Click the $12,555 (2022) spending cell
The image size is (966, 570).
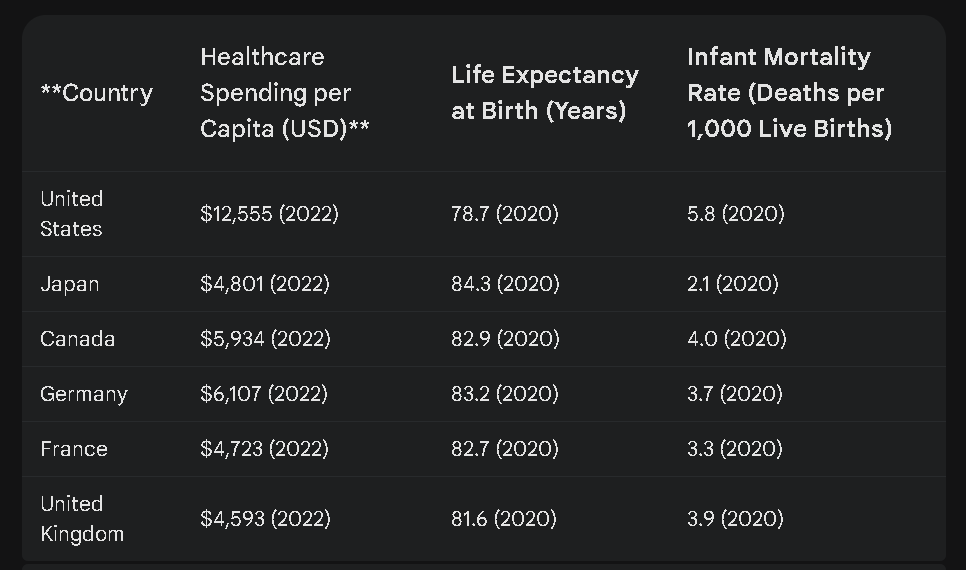click(269, 213)
